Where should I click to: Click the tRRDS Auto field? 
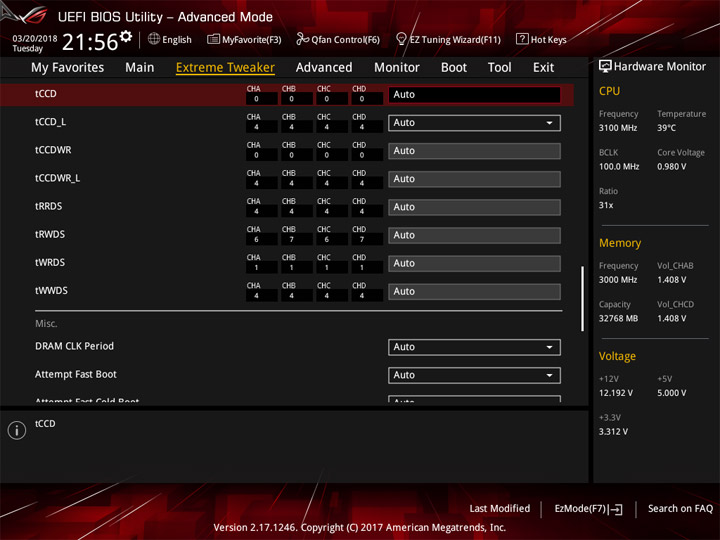474,207
